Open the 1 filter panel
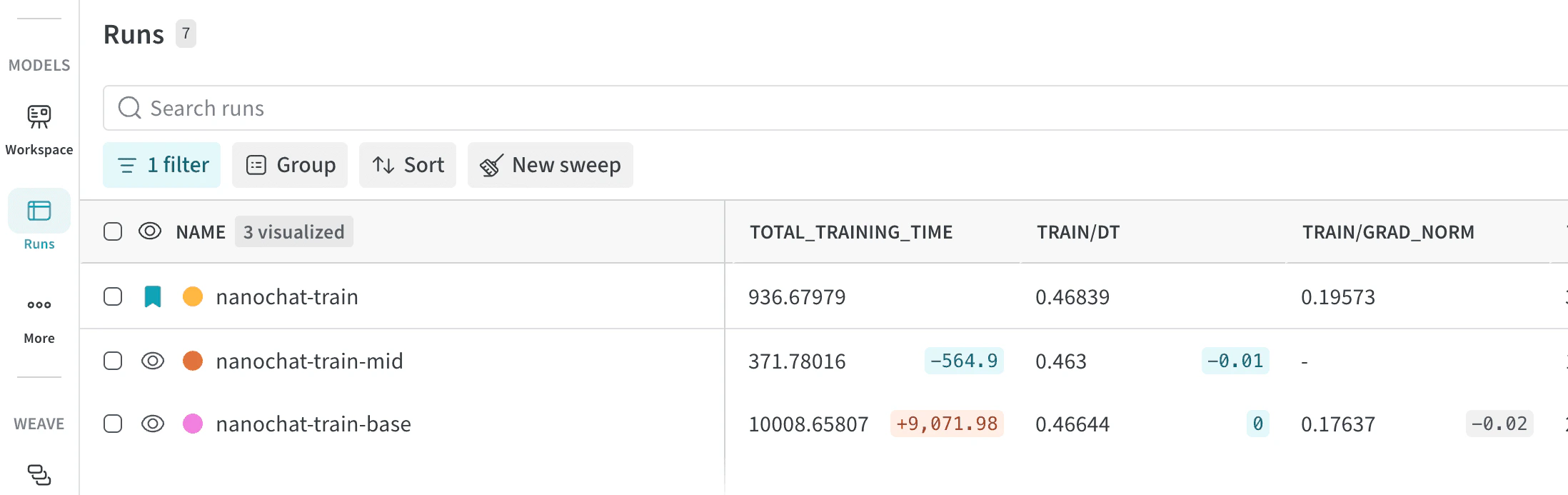This screenshot has height=495, width=1568. click(161, 165)
